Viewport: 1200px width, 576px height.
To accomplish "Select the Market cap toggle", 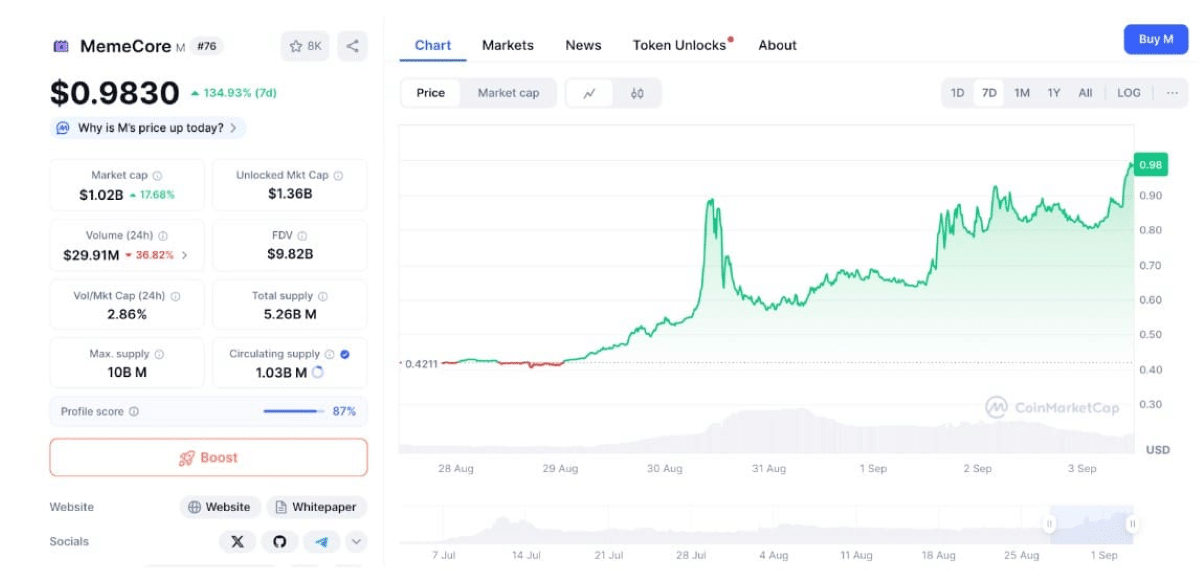I will click(x=508, y=93).
